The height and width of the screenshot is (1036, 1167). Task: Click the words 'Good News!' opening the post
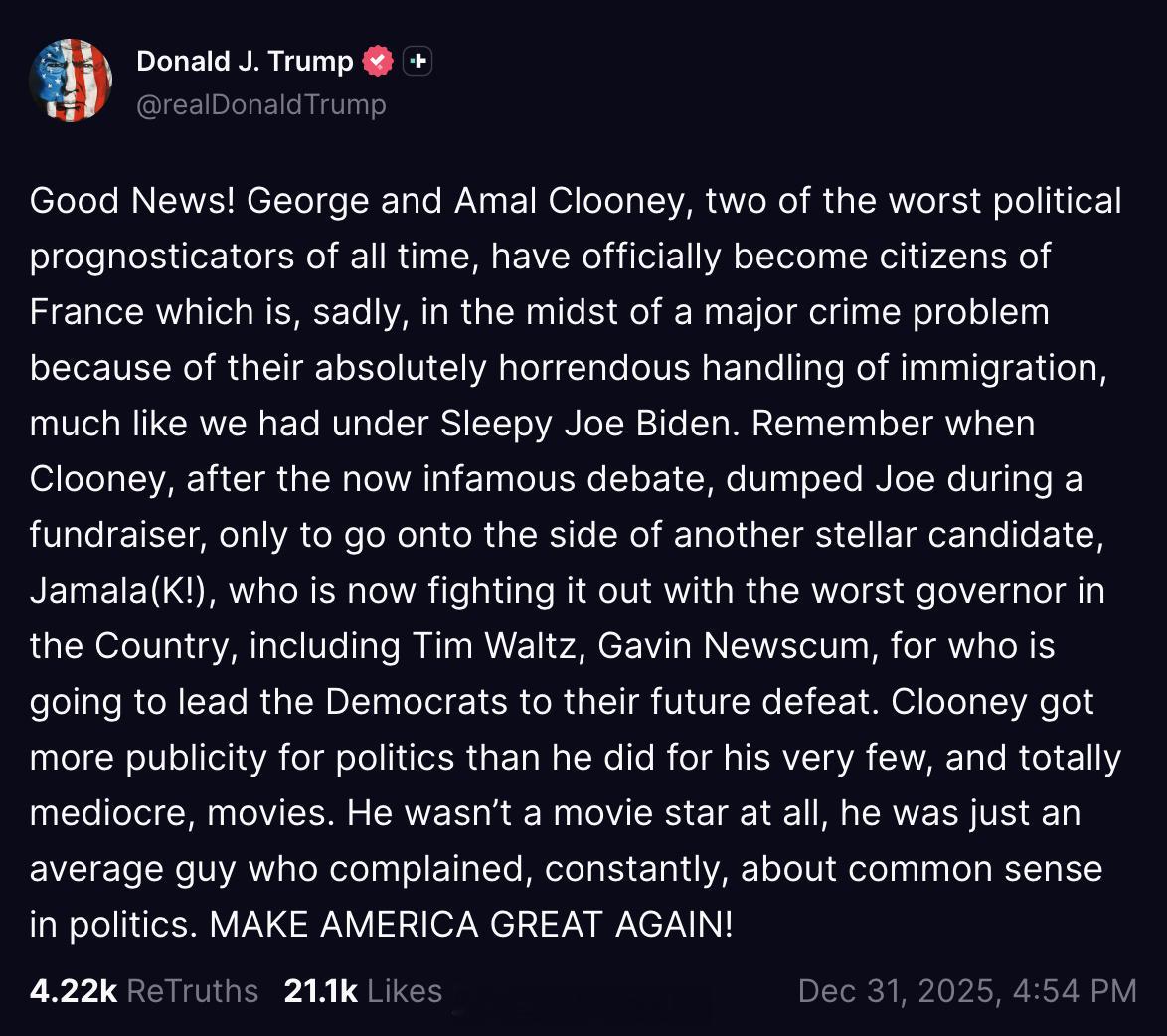pos(132,200)
